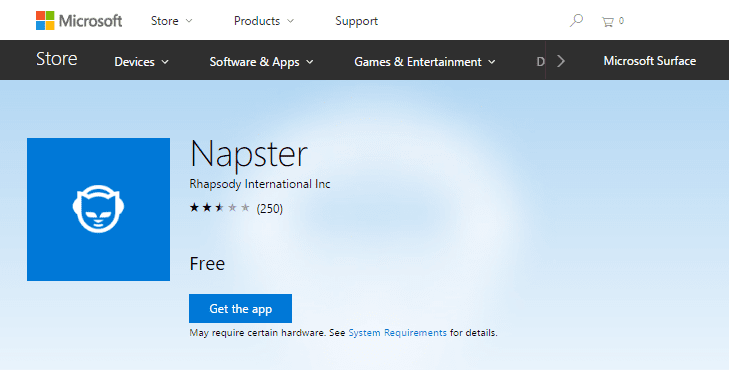Click the Napster cat logo tile
Image resolution: width=729 pixels, height=370 pixels.
[x=99, y=209]
